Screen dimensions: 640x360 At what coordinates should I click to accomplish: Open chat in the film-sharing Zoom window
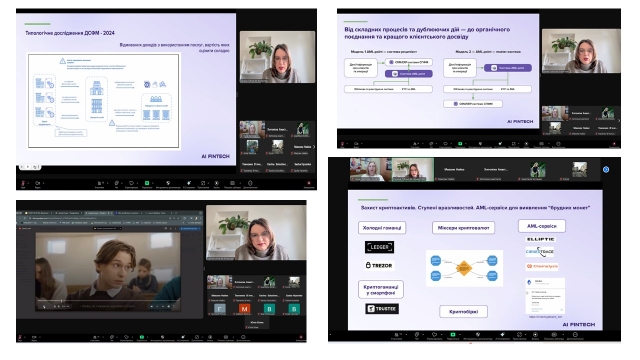[x=112, y=337]
